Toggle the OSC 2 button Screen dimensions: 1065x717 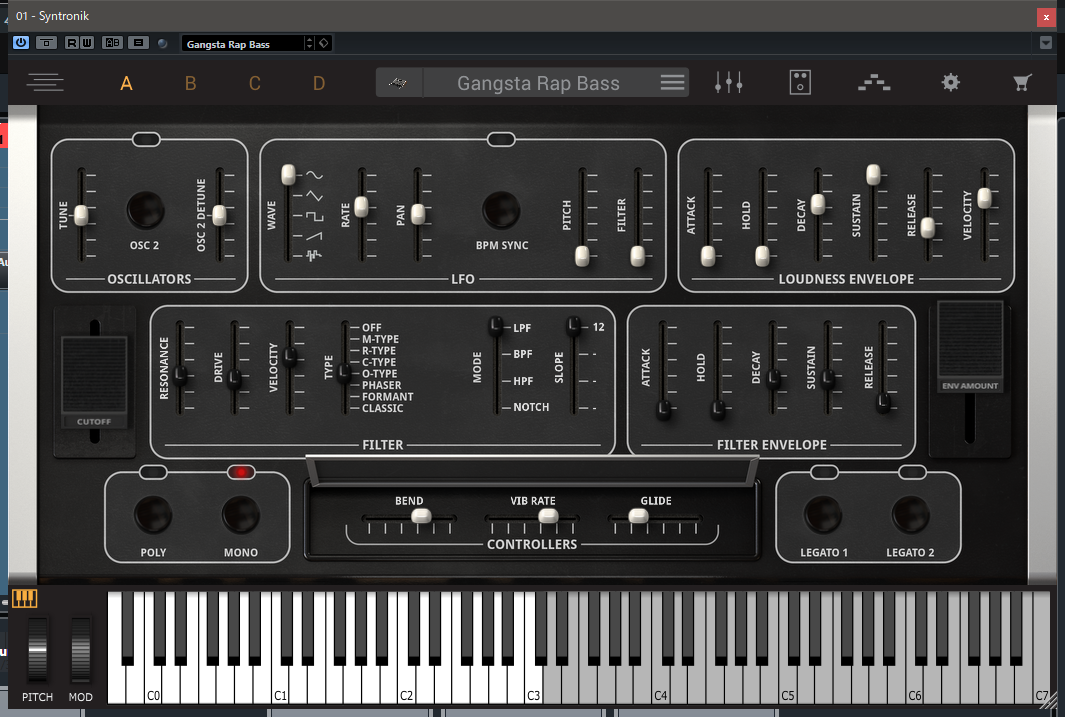pyautogui.click(x=145, y=210)
